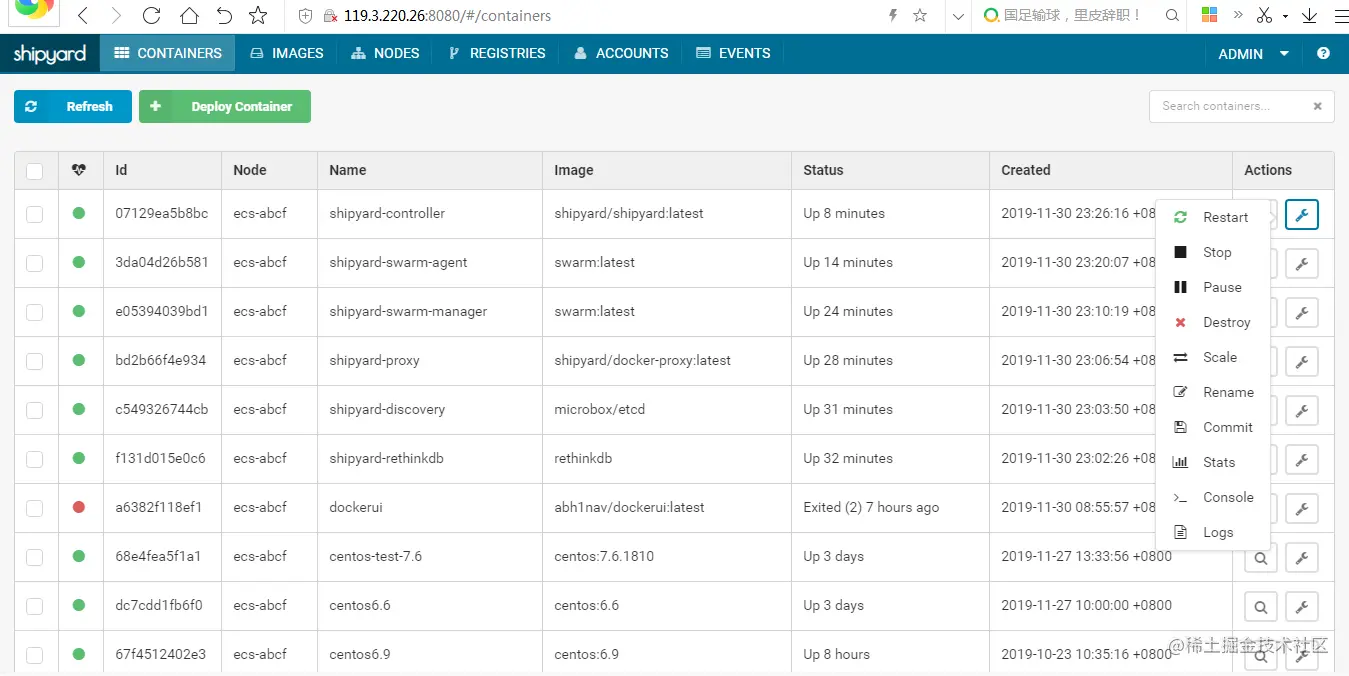Check the box for shipyard-controller row
The width and height of the screenshot is (1349, 676).
(35, 214)
